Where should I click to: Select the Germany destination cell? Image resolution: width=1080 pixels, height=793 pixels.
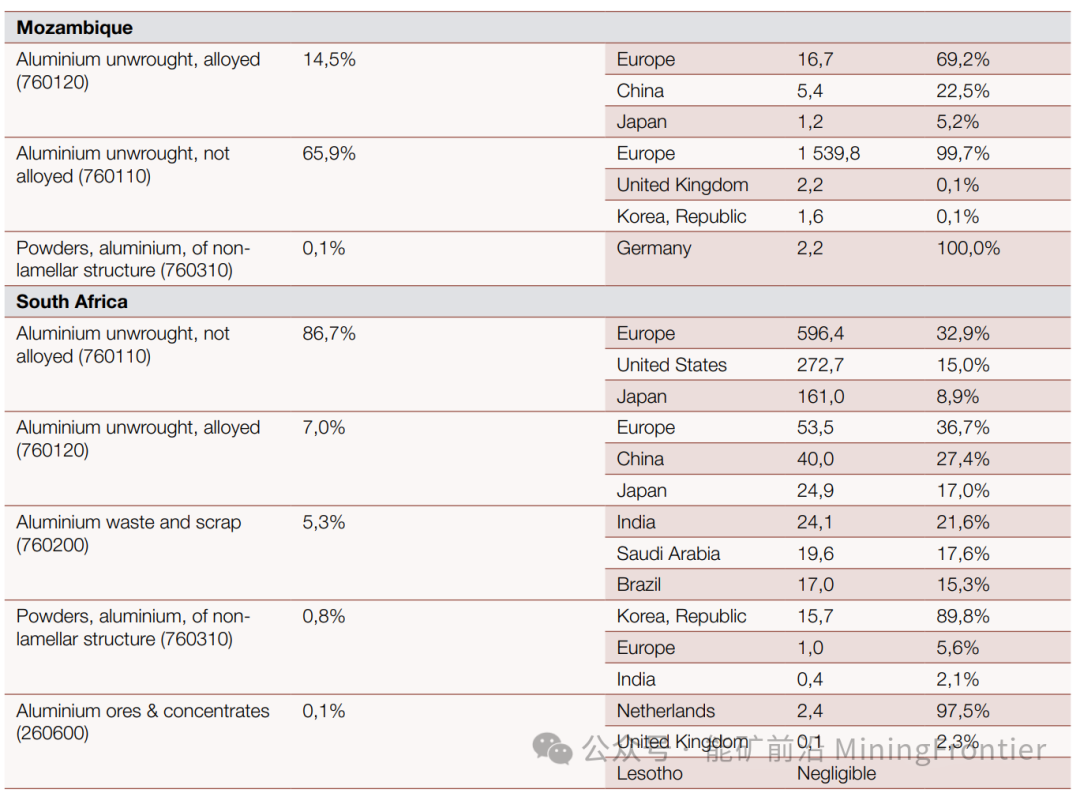click(653, 248)
